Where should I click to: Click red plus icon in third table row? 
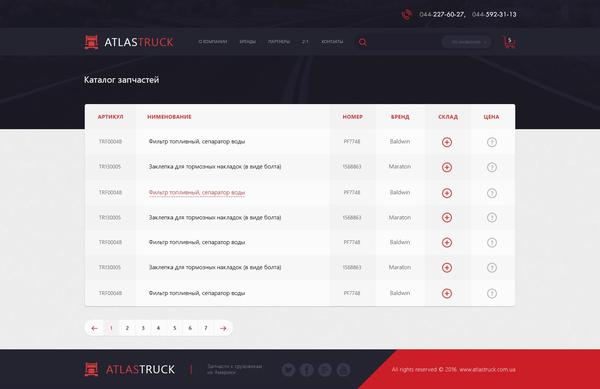coord(447,193)
